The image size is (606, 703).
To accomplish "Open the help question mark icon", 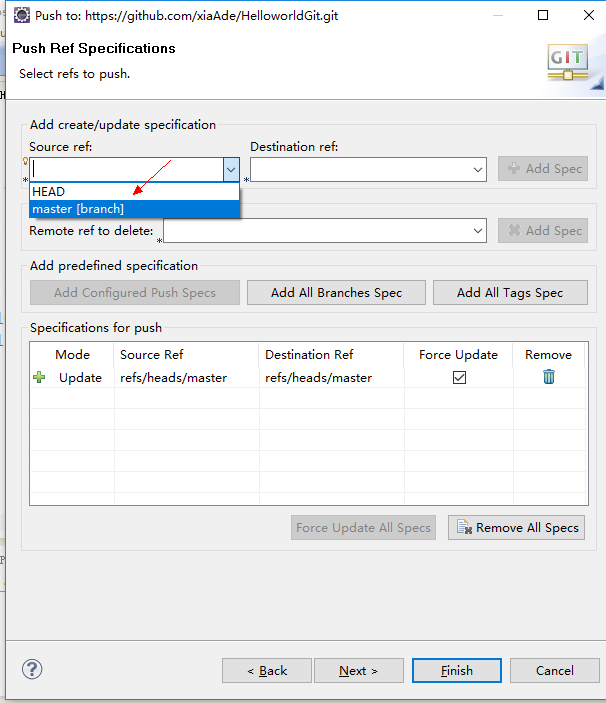I will coord(32,669).
